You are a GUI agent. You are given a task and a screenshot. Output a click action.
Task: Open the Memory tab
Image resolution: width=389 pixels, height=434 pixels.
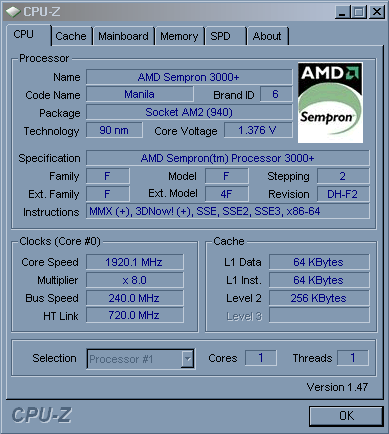pyautogui.click(x=179, y=36)
